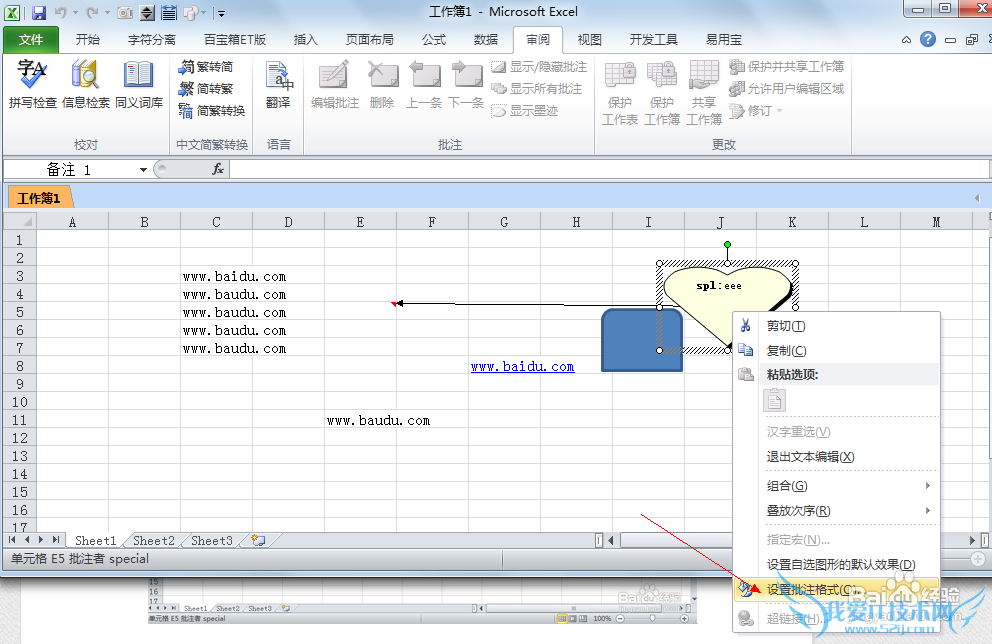The image size is (992, 644).
Task: Go to previous comment 上一条
Action: tap(424, 85)
